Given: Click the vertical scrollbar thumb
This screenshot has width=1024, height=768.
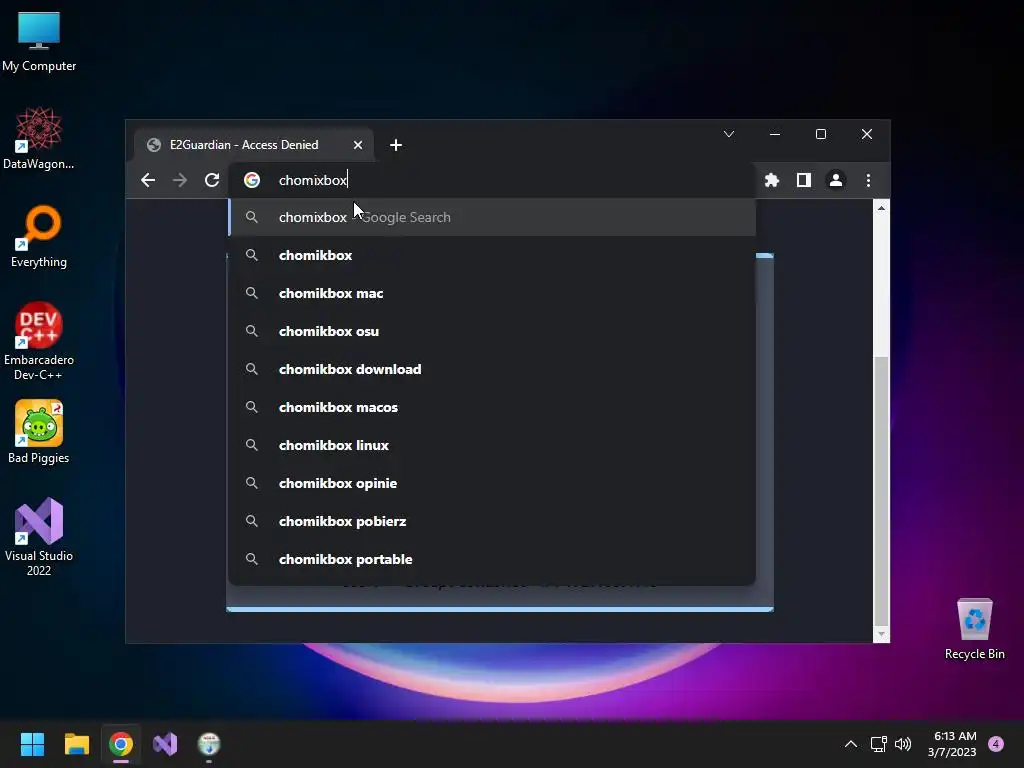Looking at the screenshot, I should click(x=881, y=490).
